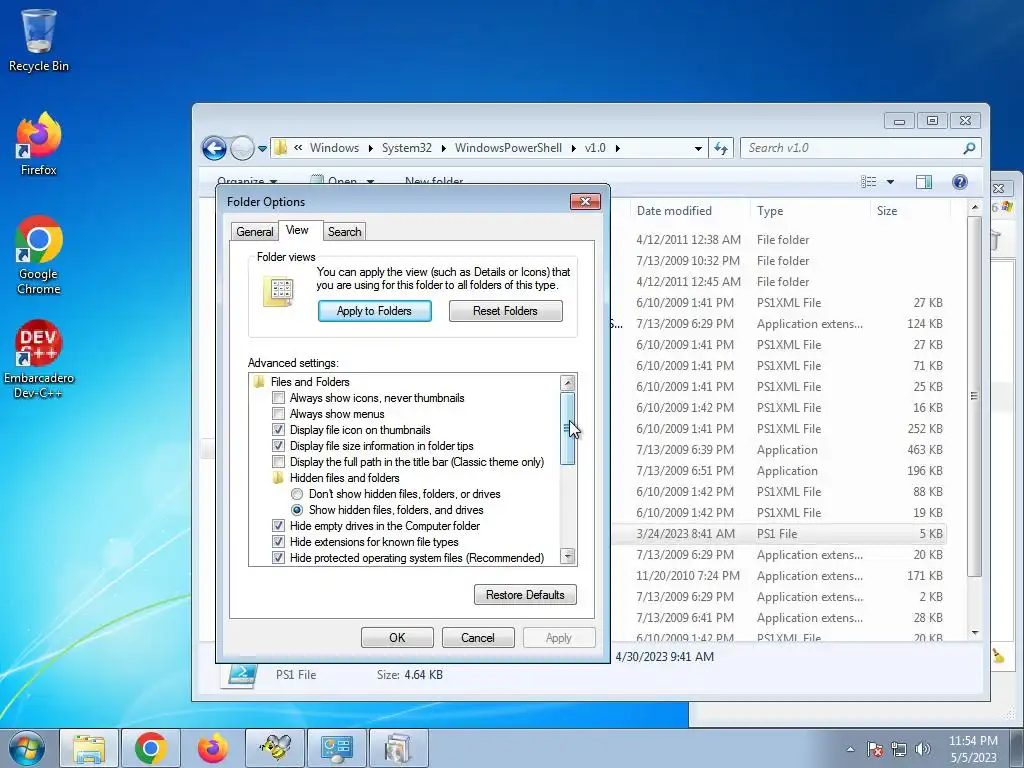Select the View tab
The height and width of the screenshot is (768, 1024).
pos(297,230)
